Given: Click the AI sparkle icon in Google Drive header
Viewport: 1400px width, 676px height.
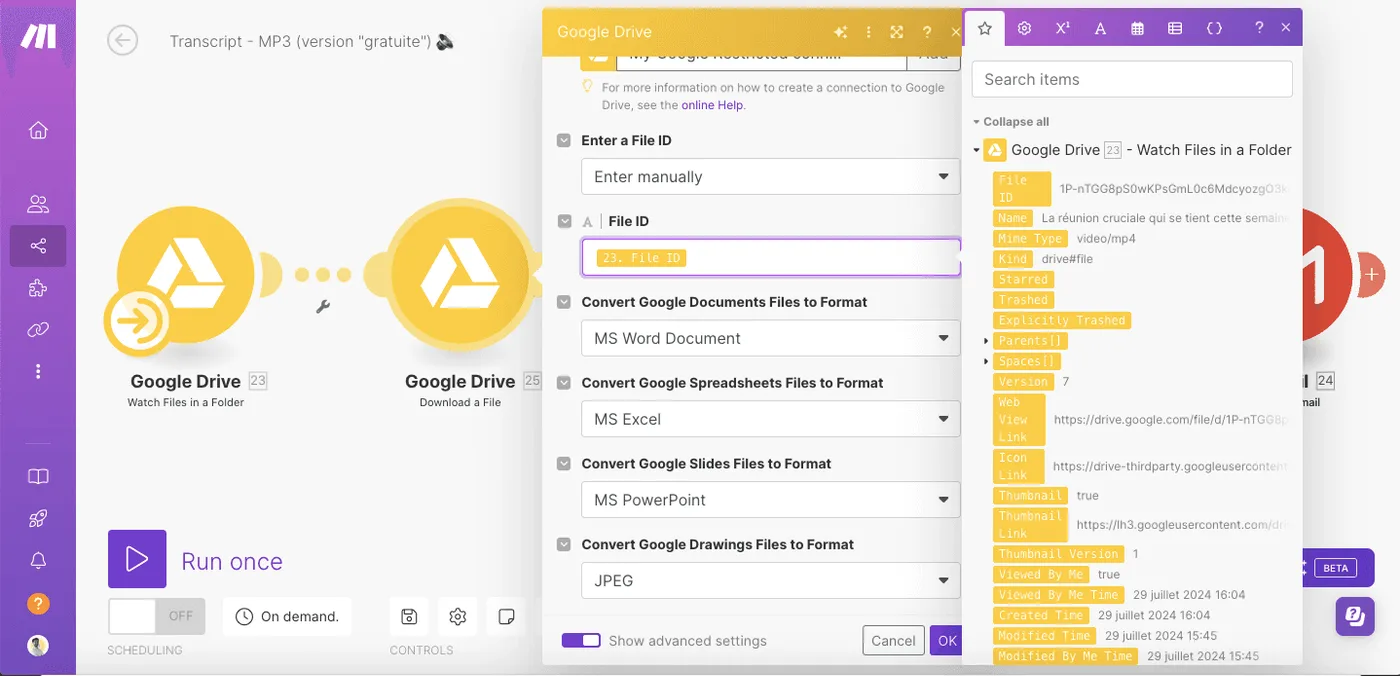Looking at the screenshot, I should [840, 32].
